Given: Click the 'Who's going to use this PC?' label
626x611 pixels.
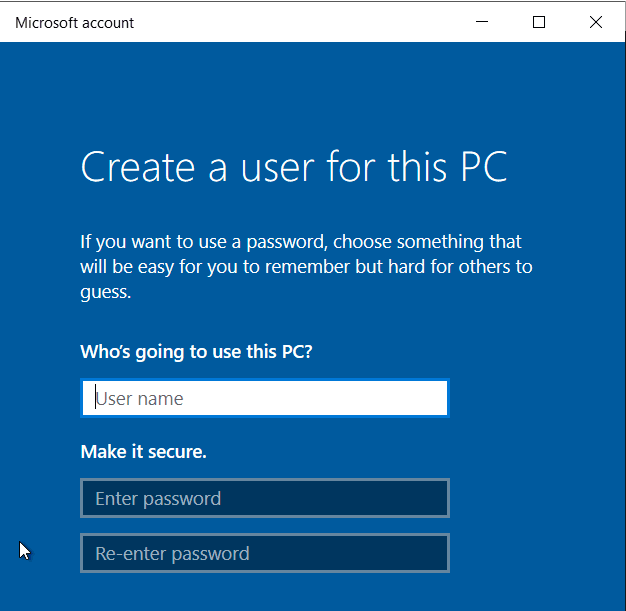Looking at the screenshot, I should (196, 352).
